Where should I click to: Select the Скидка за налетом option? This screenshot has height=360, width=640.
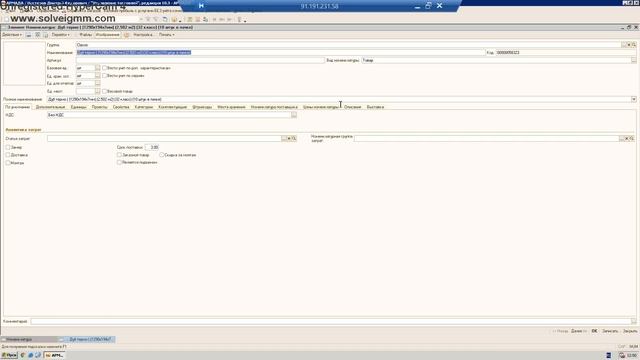[x=162, y=155]
